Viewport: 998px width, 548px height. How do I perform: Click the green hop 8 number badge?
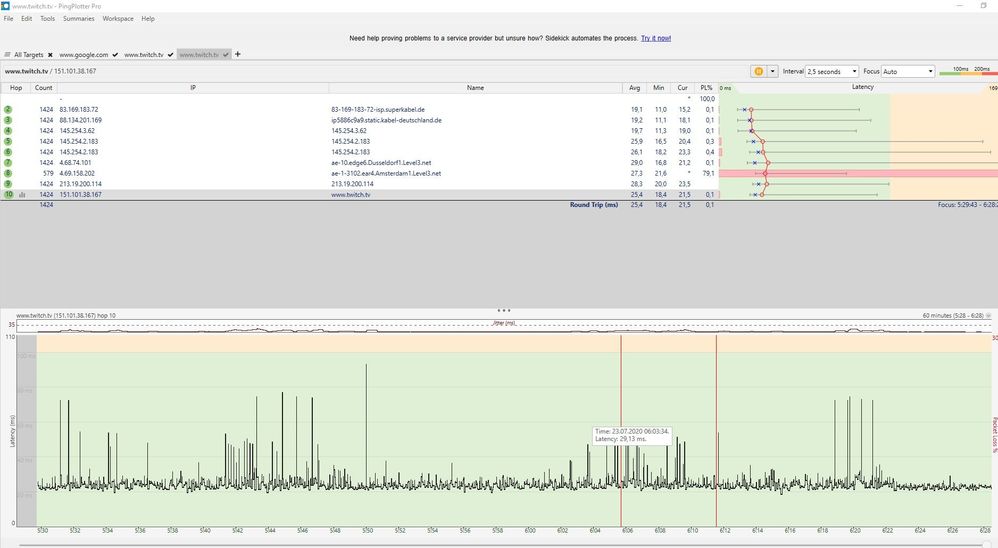pyautogui.click(x=8, y=173)
